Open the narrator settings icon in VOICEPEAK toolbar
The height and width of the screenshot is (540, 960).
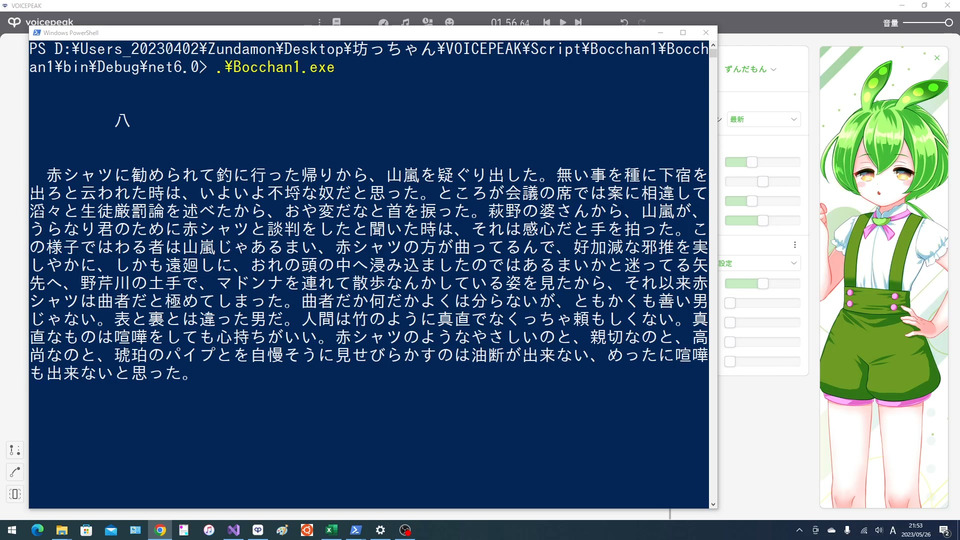coord(427,22)
